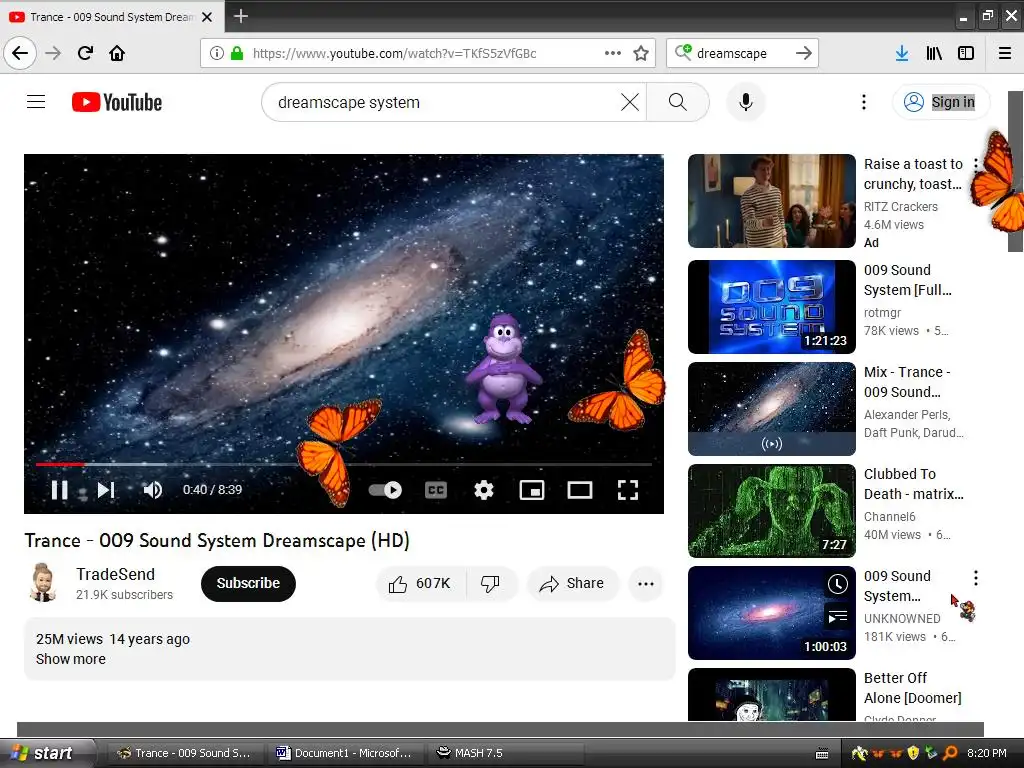Open the TradeSend channel name link

tap(115, 574)
